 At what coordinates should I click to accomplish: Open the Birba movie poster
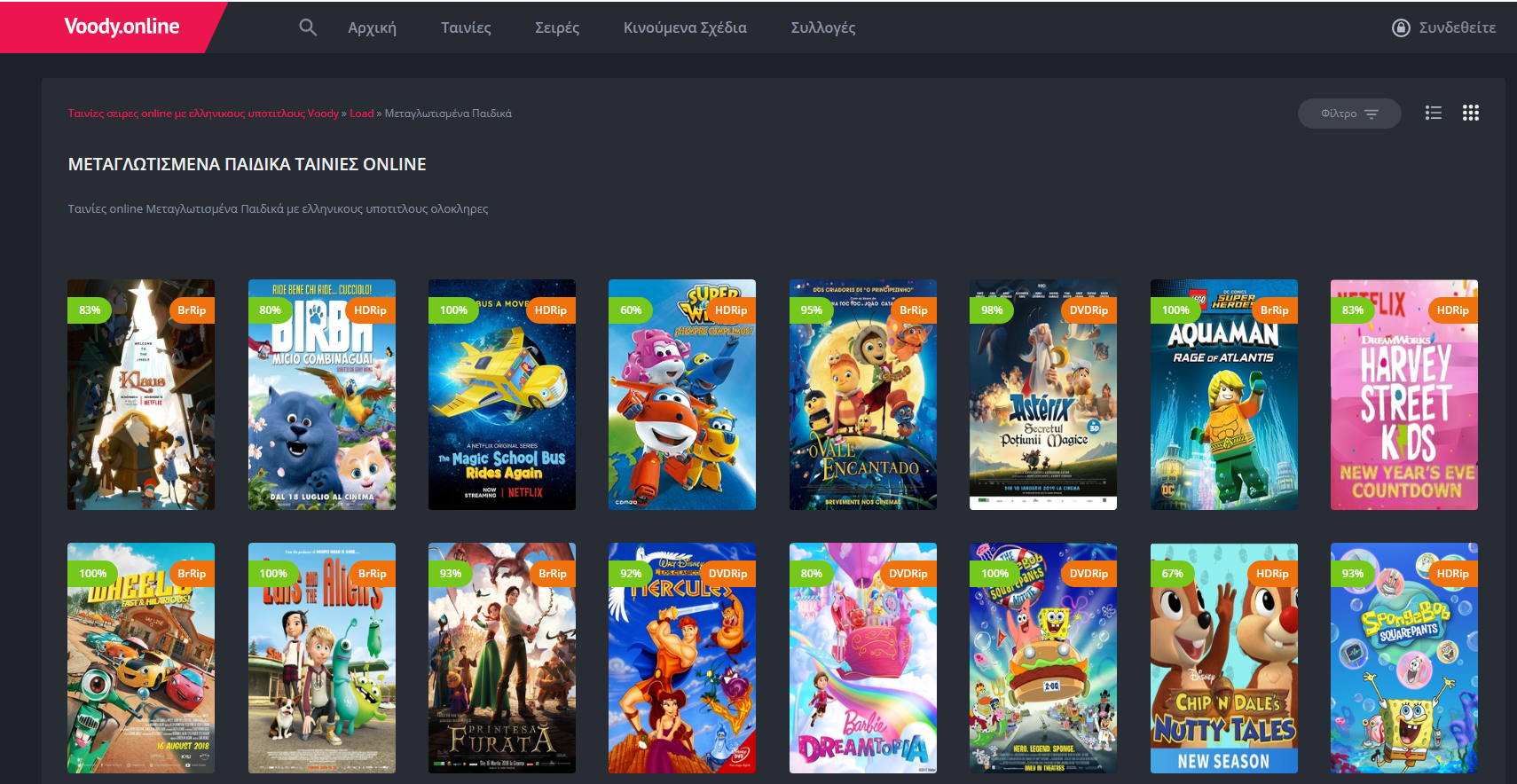(322, 395)
